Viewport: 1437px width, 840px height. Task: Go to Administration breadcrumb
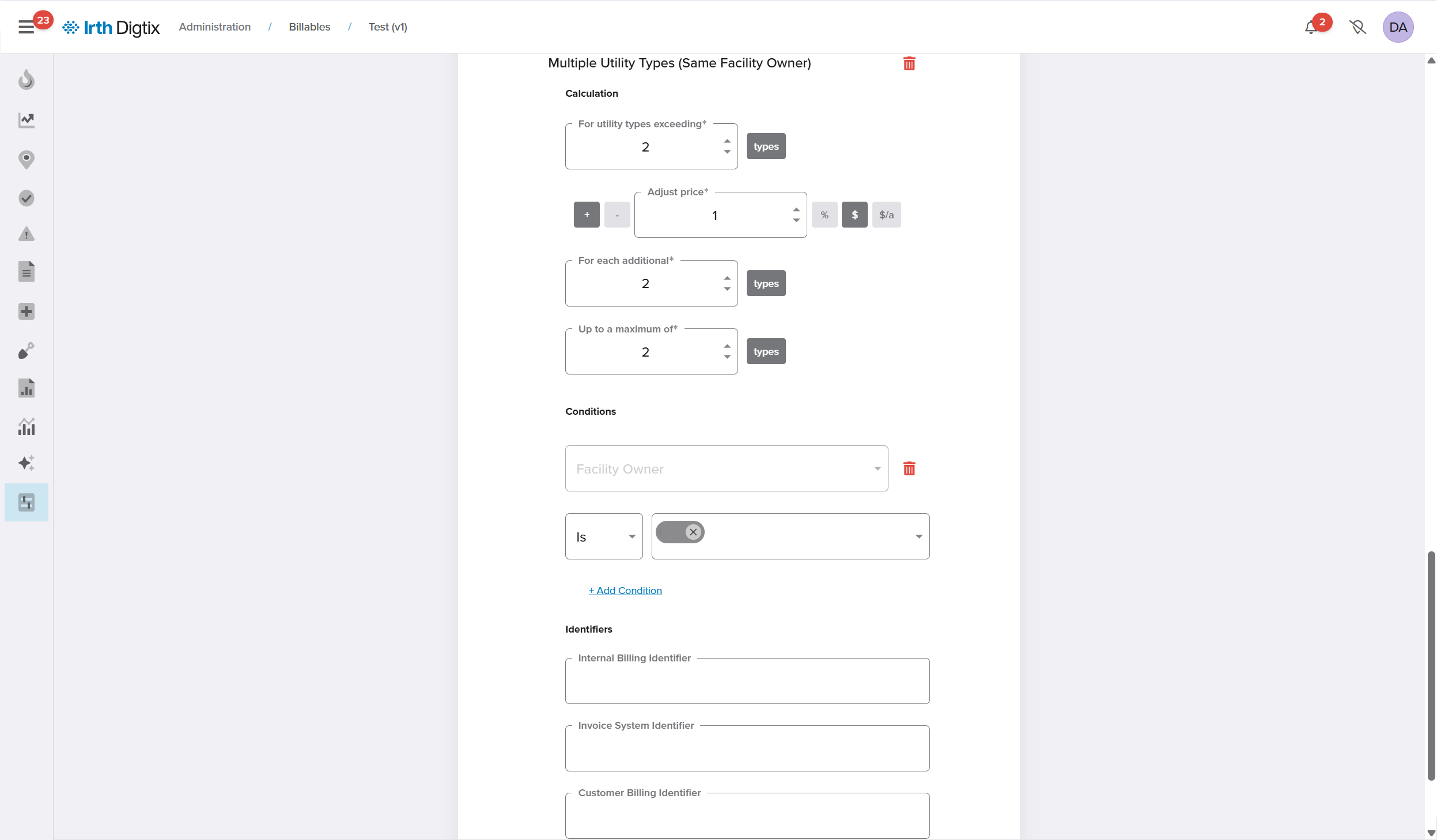point(214,27)
